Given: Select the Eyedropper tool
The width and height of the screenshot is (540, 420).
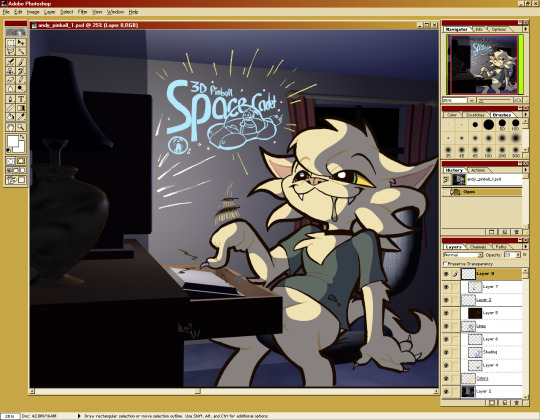Looking at the screenshot, I should [x=21, y=117].
